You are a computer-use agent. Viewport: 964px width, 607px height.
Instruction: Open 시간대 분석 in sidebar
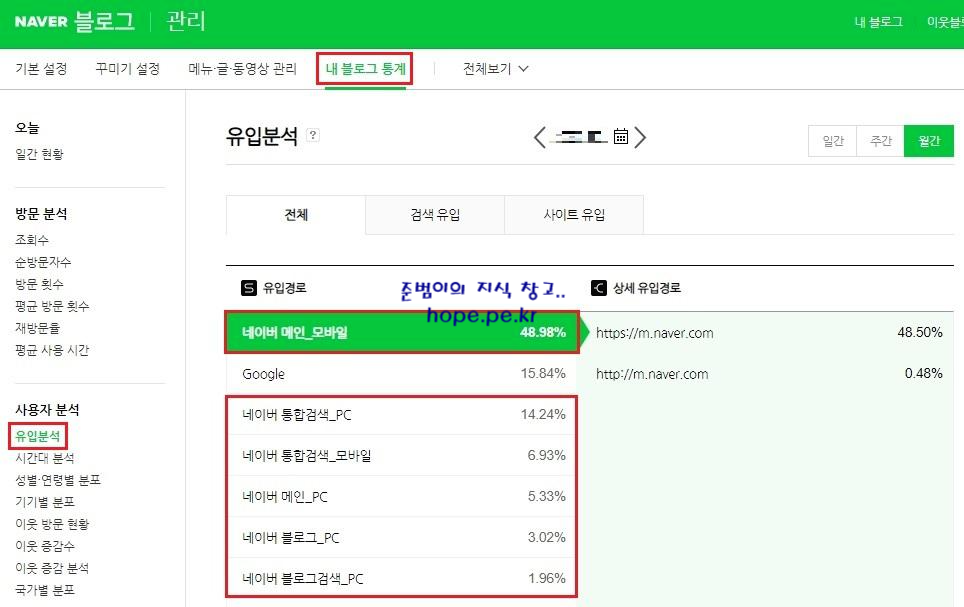click(45, 458)
